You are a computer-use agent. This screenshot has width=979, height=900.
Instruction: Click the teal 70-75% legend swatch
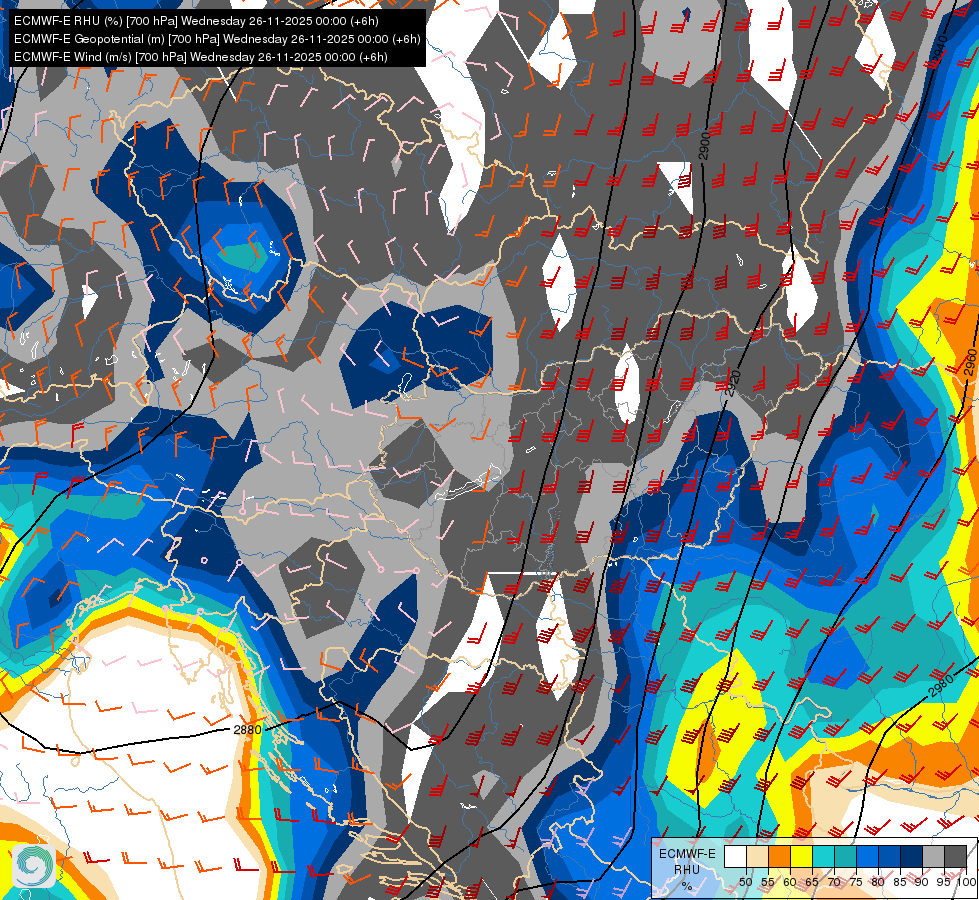(x=845, y=856)
